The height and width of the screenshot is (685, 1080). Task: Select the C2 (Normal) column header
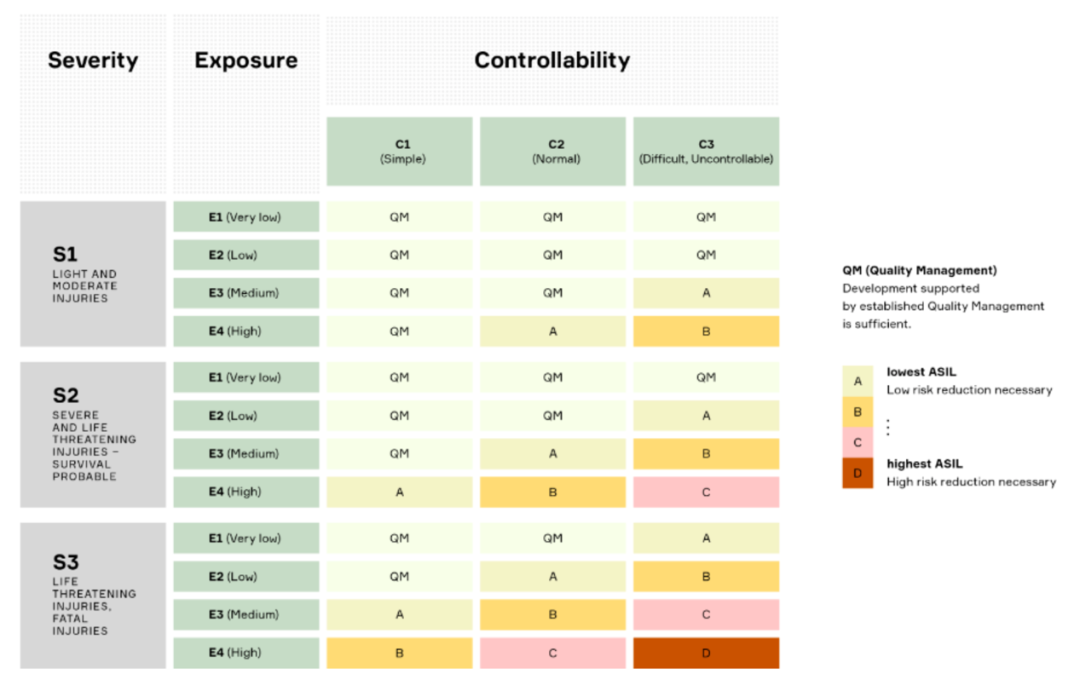pos(552,151)
